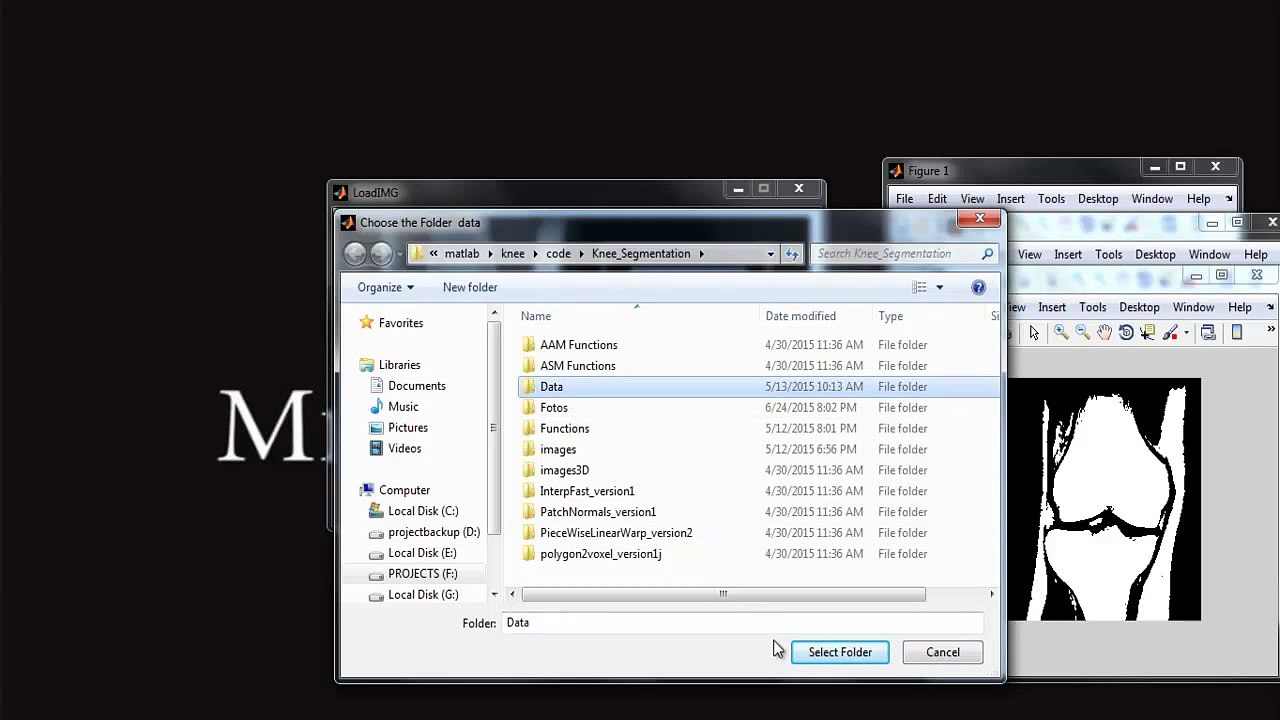Click the dock arrow on Figure 1 menu bar
This screenshot has width=1280, height=720.
tap(1229, 199)
